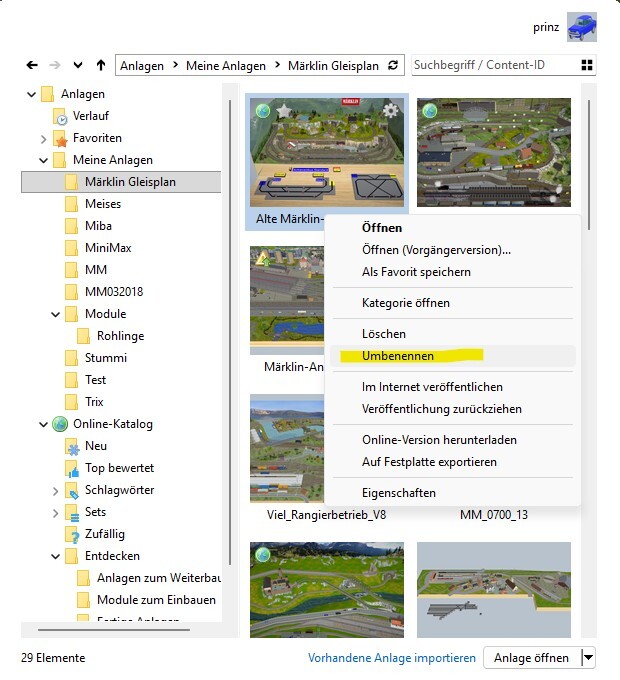
Task: Collapse the Module folder
Action: point(55,314)
